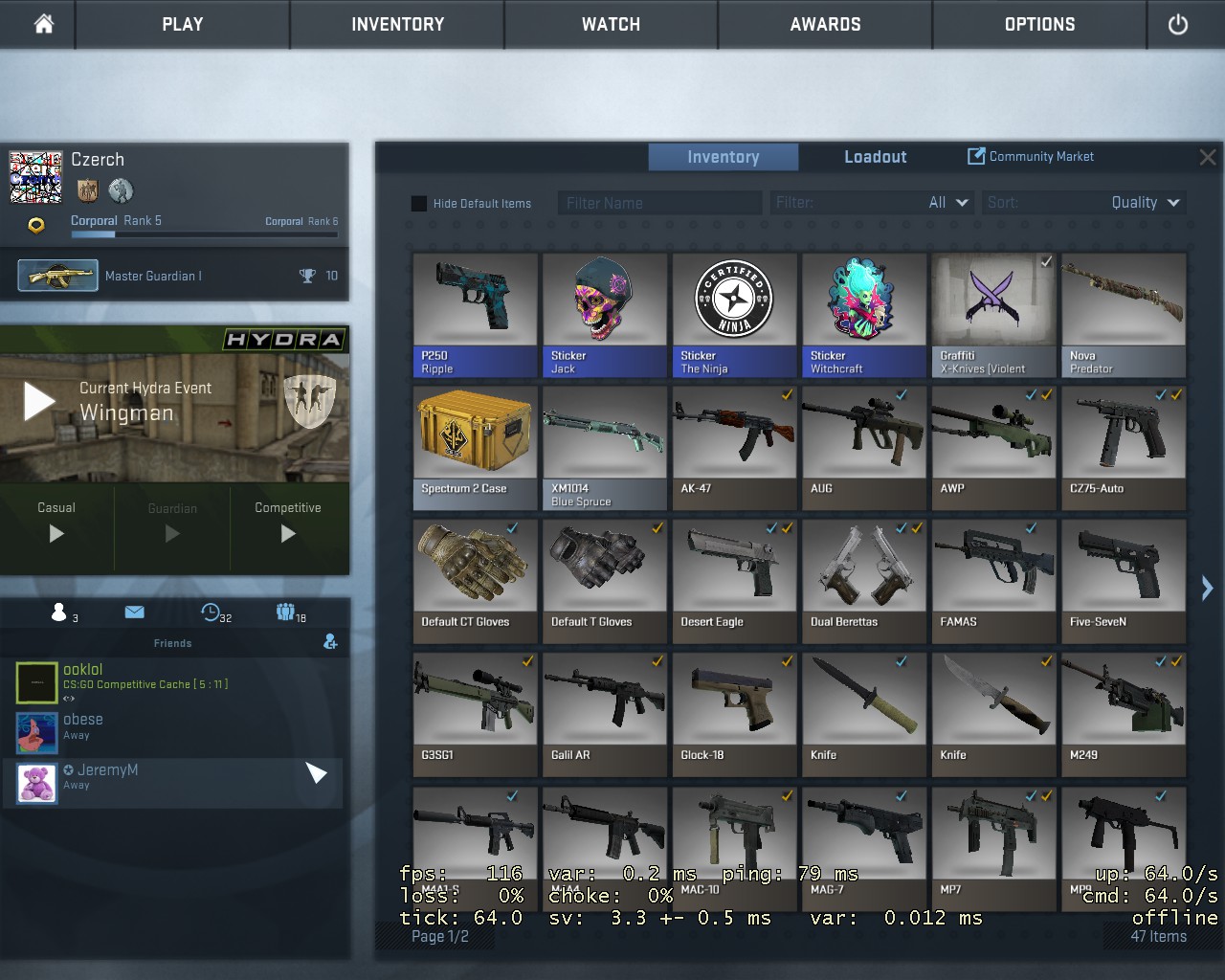Close the inventory panel

[x=1208, y=157]
